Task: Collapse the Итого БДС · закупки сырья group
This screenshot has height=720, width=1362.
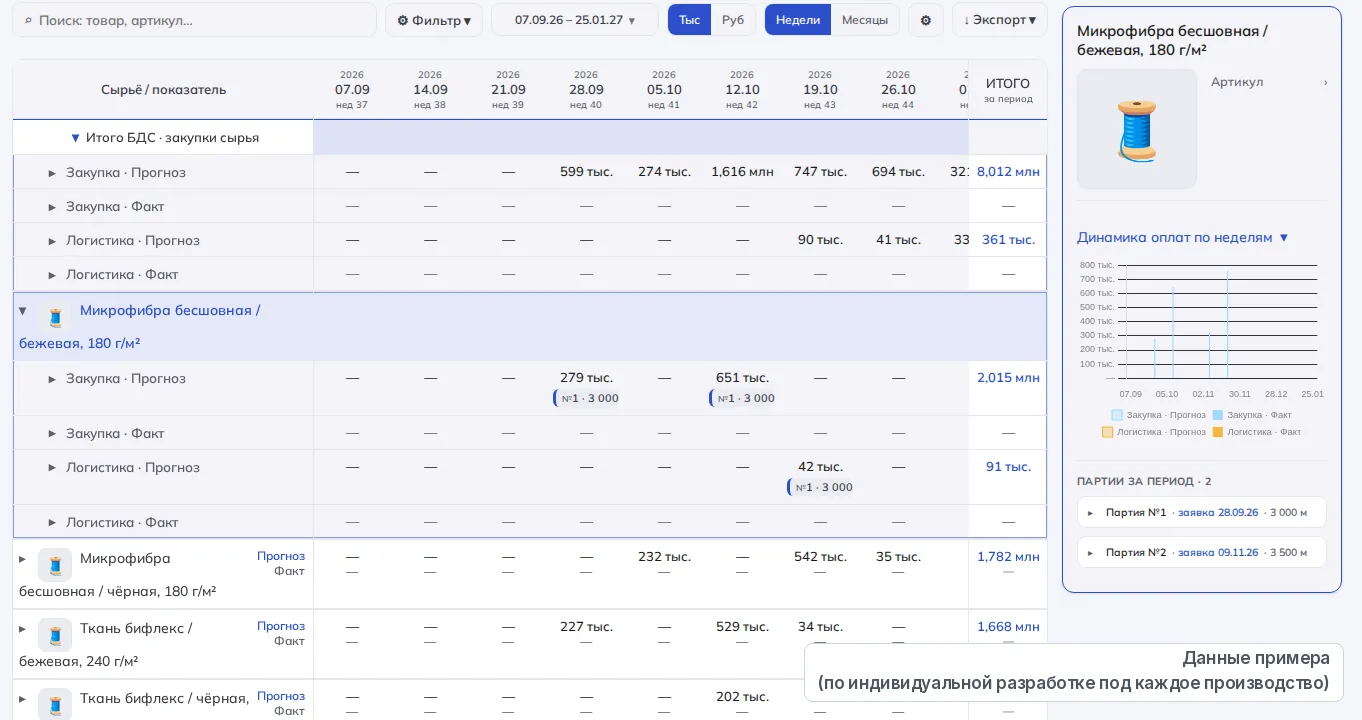Action: tap(75, 138)
